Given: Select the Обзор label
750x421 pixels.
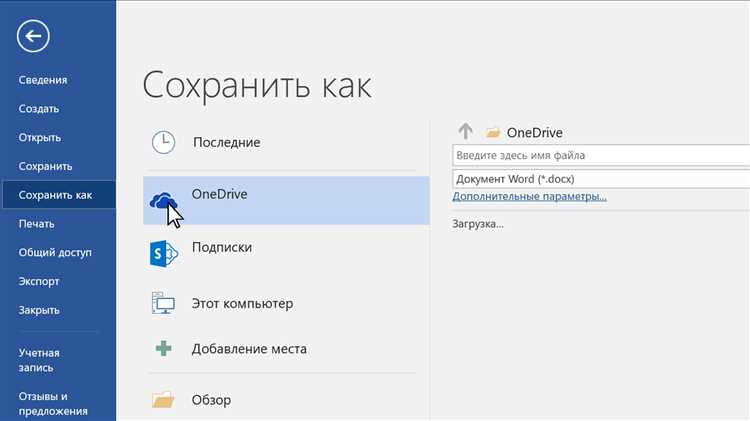Looking at the screenshot, I should pyautogui.click(x=211, y=400).
